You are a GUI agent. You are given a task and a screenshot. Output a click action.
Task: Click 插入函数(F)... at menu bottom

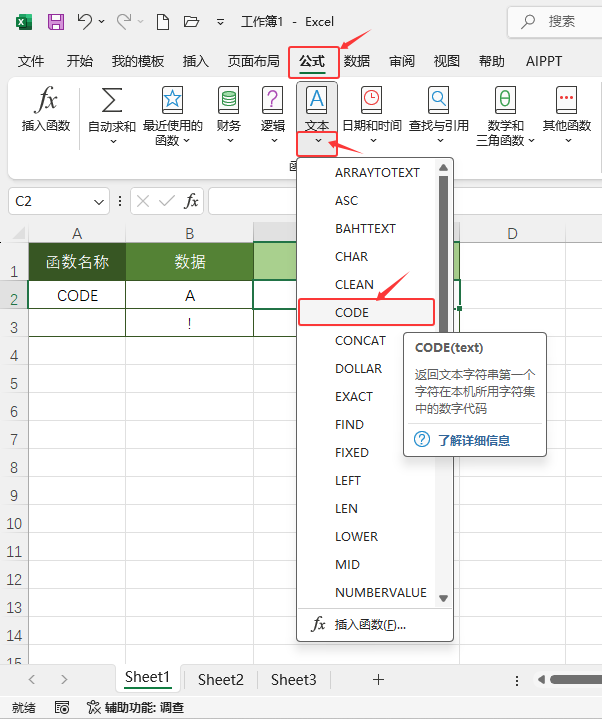(370, 625)
